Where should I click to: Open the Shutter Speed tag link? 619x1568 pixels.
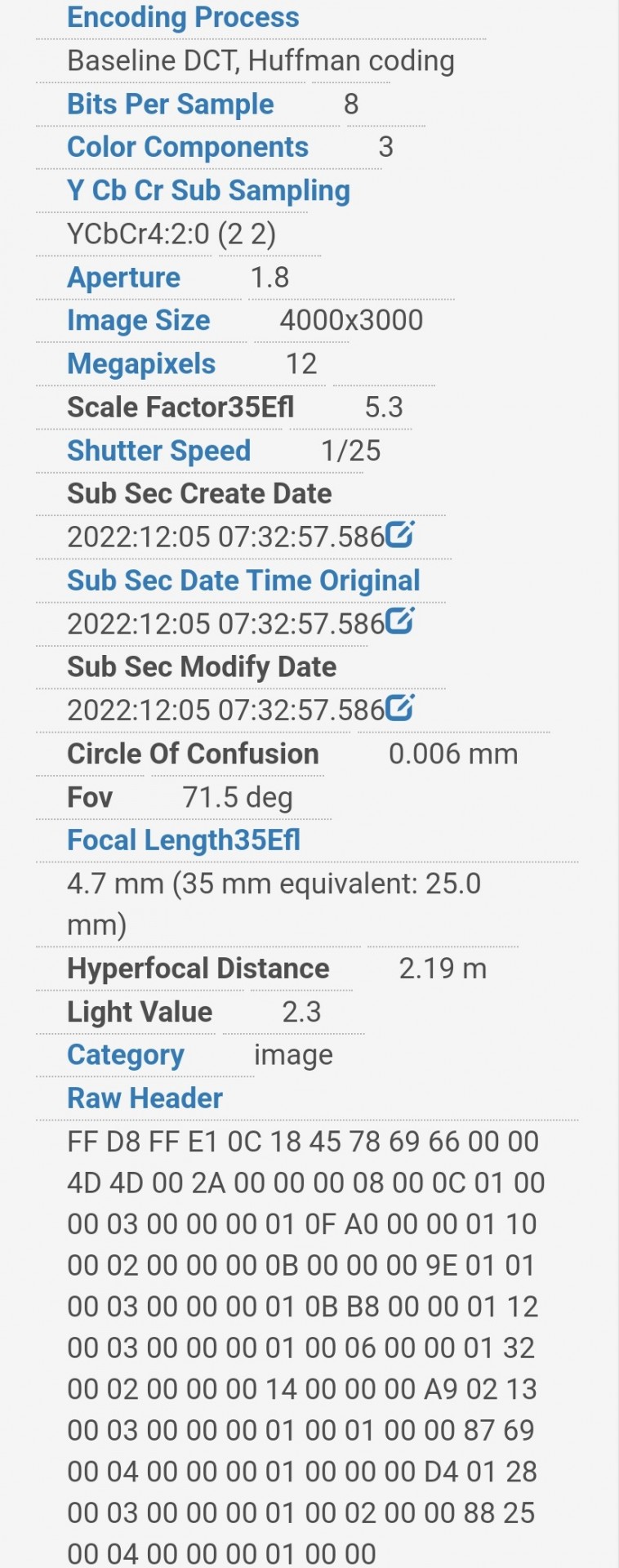tap(158, 451)
